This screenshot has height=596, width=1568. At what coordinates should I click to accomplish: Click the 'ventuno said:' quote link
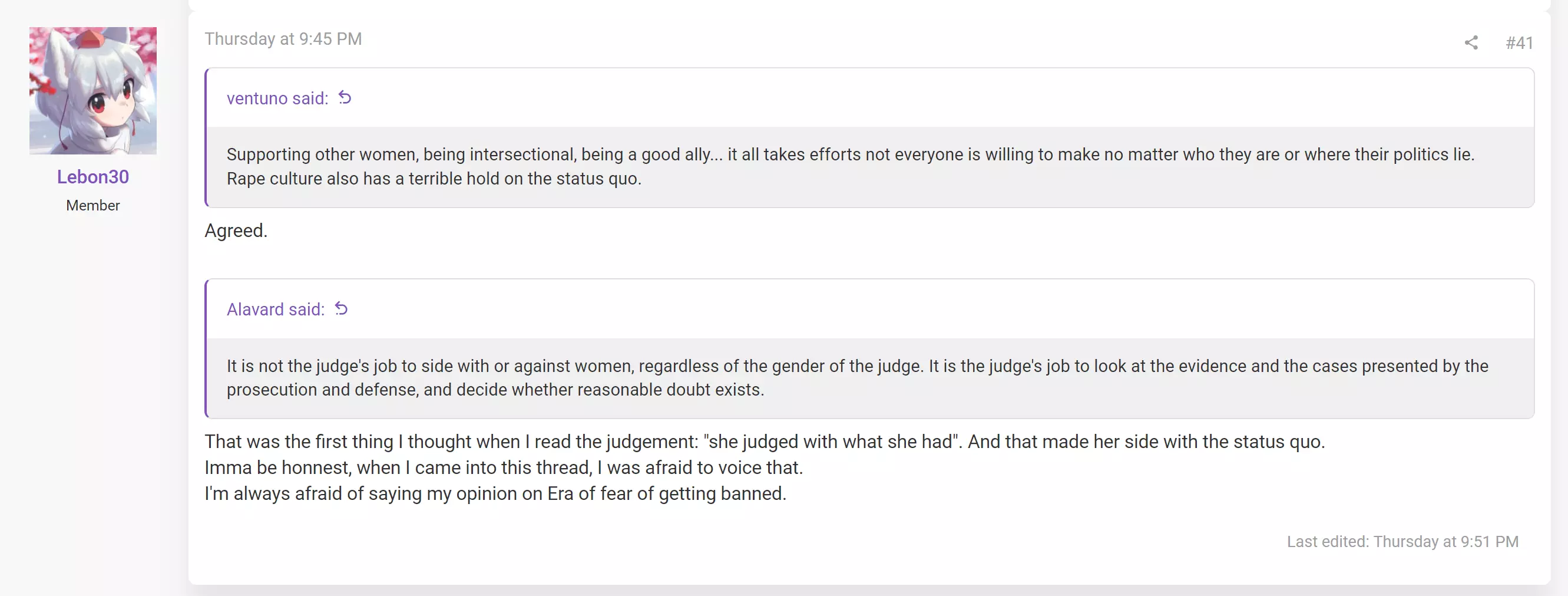click(277, 98)
